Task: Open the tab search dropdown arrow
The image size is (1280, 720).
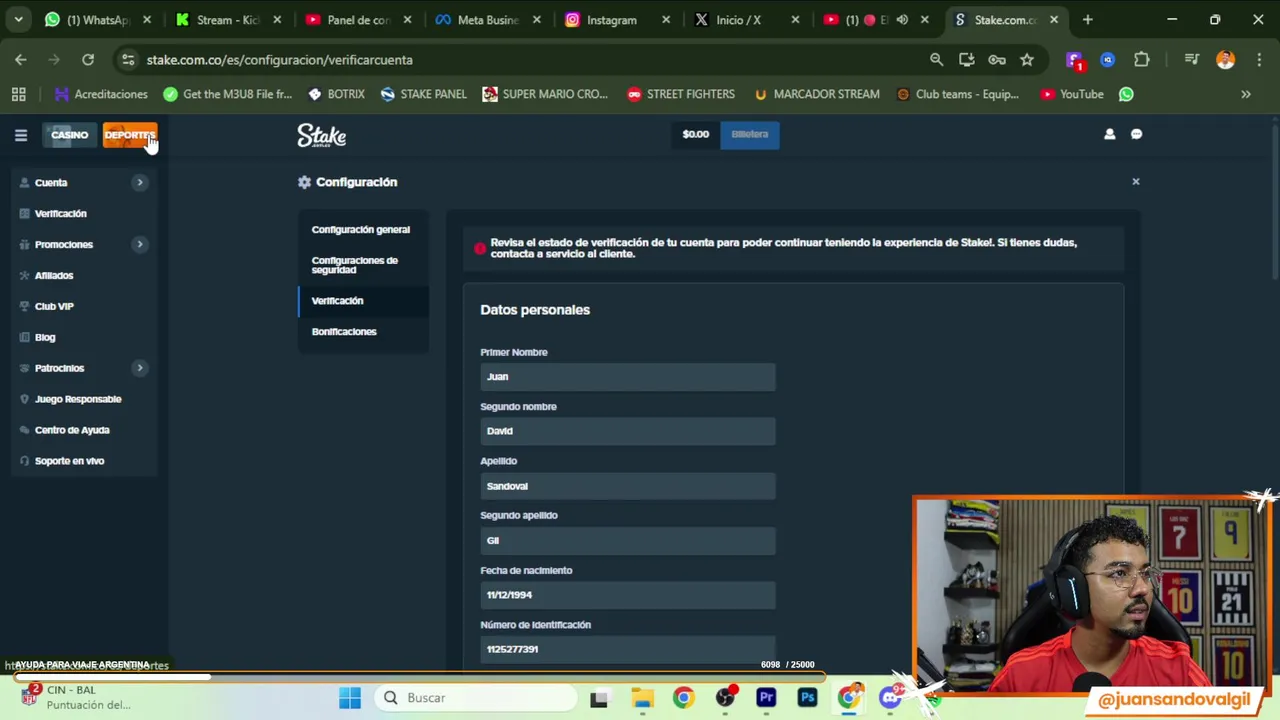Action: [19, 20]
